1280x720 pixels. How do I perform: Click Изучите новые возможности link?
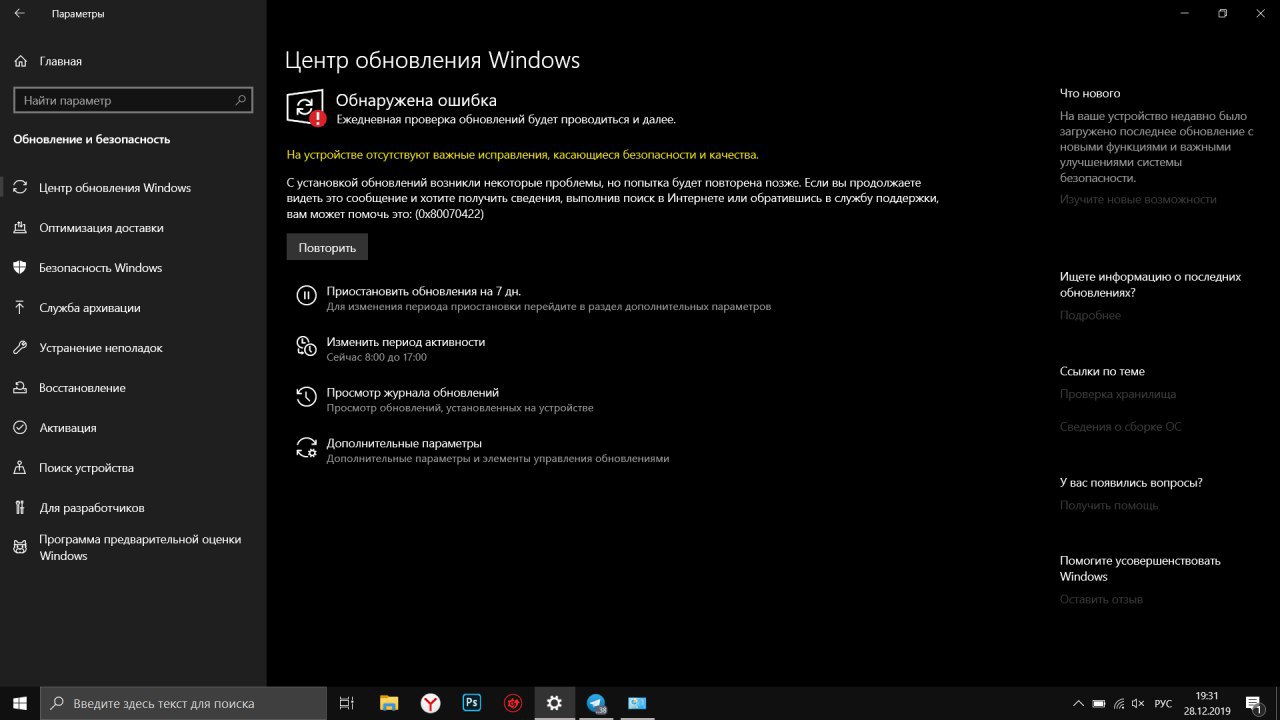1138,199
